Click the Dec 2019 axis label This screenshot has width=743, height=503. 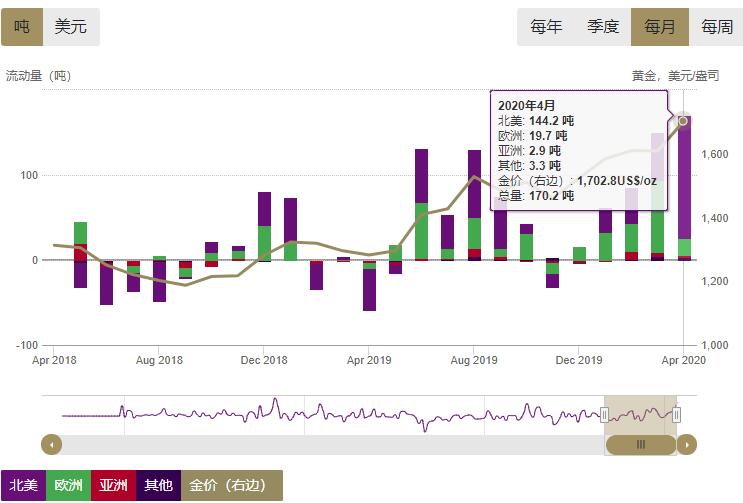click(x=579, y=360)
